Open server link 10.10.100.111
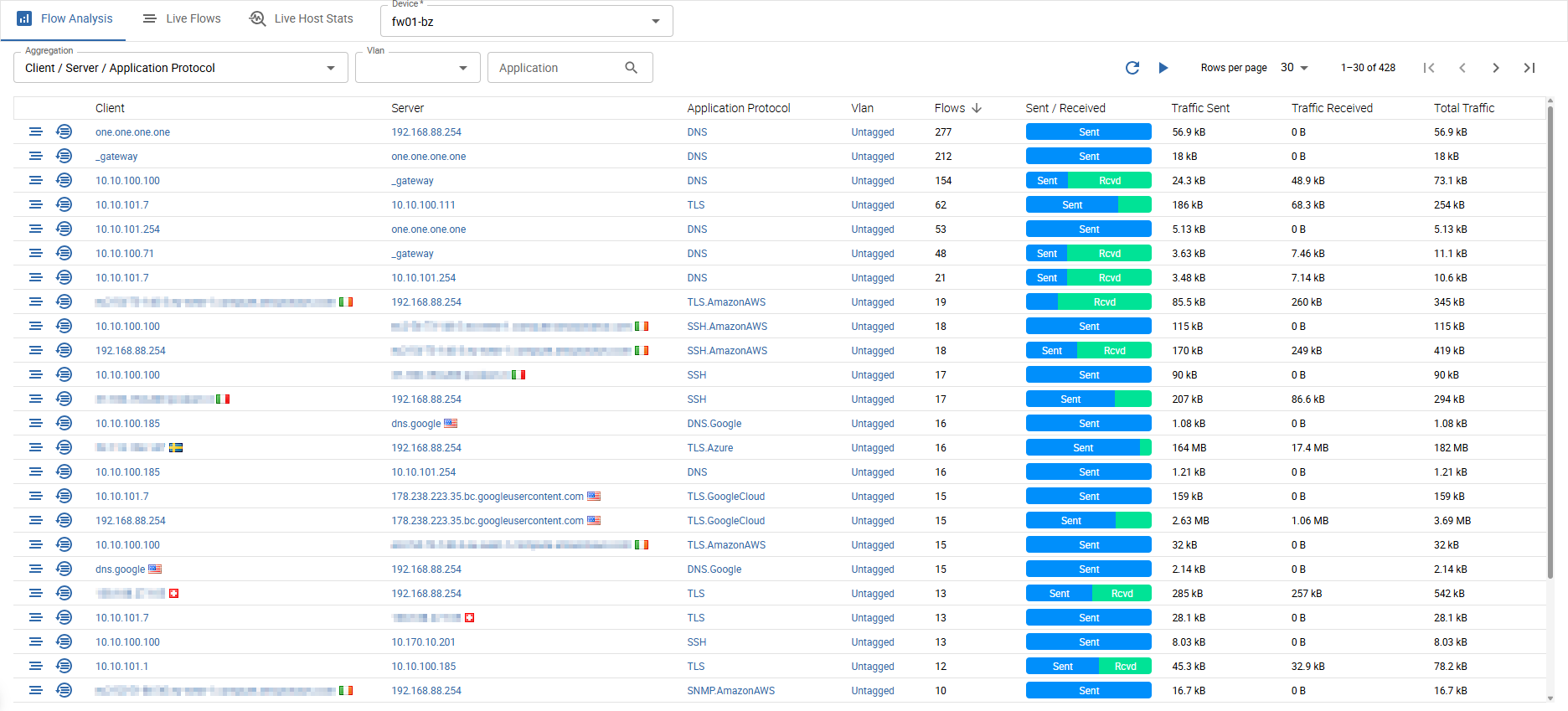1568x711 pixels. (423, 205)
